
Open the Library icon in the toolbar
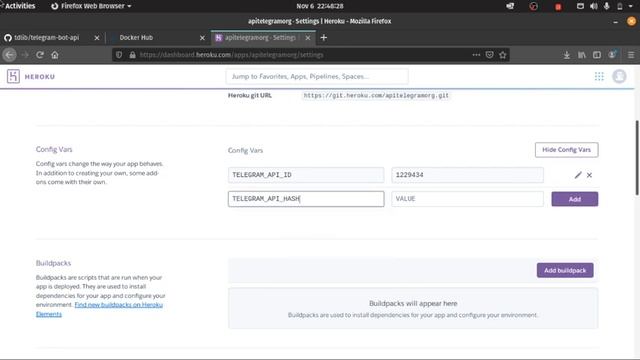click(582, 55)
